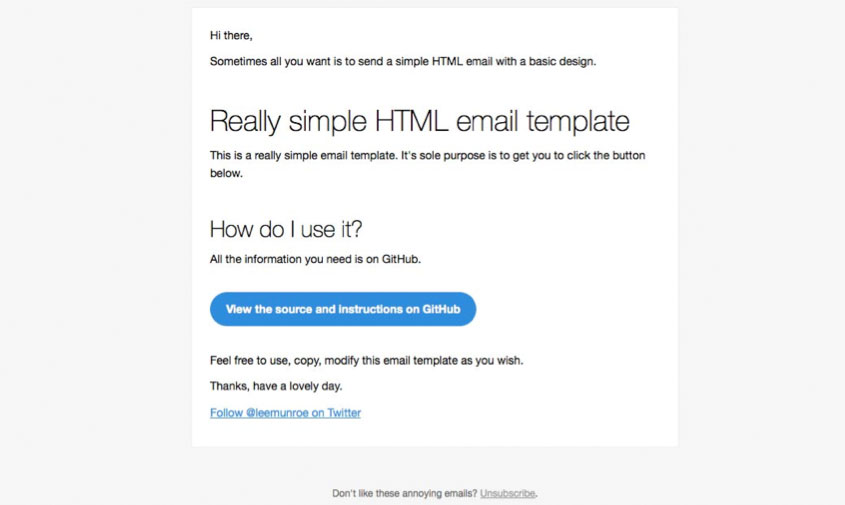Image resolution: width=845 pixels, height=505 pixels.
Task: Click the word 'Twitter' in the follow link
Action: tap(344, 412)
